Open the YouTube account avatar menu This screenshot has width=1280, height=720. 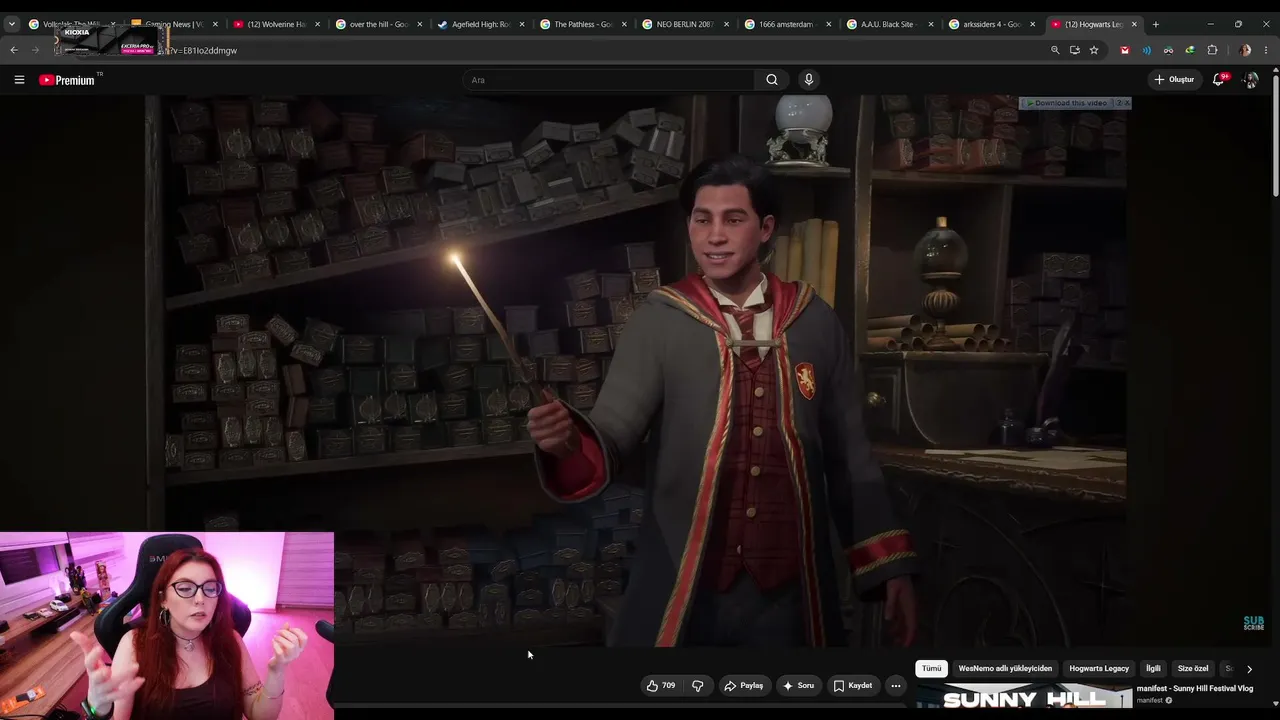pos(1250,80)
